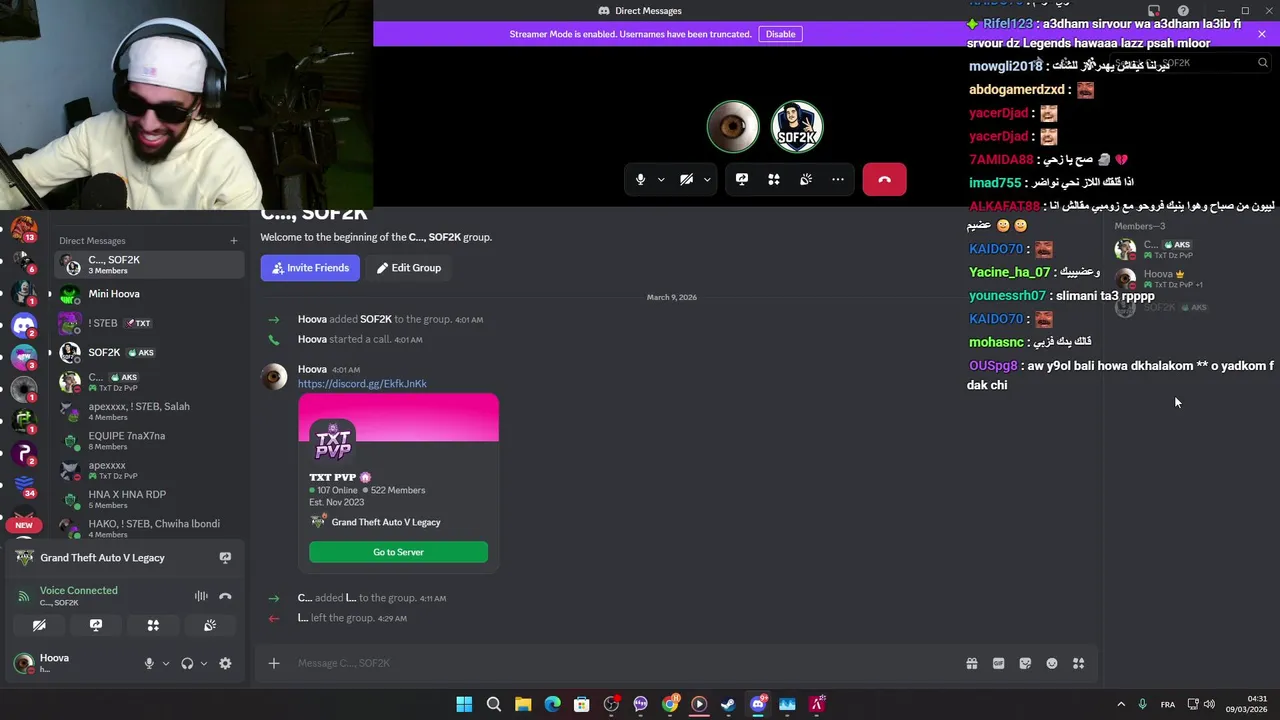The height and width of the screenshot is (720, 1280).
Task: Disable Streamer Mode from the banner
Action: click(780, 34)
